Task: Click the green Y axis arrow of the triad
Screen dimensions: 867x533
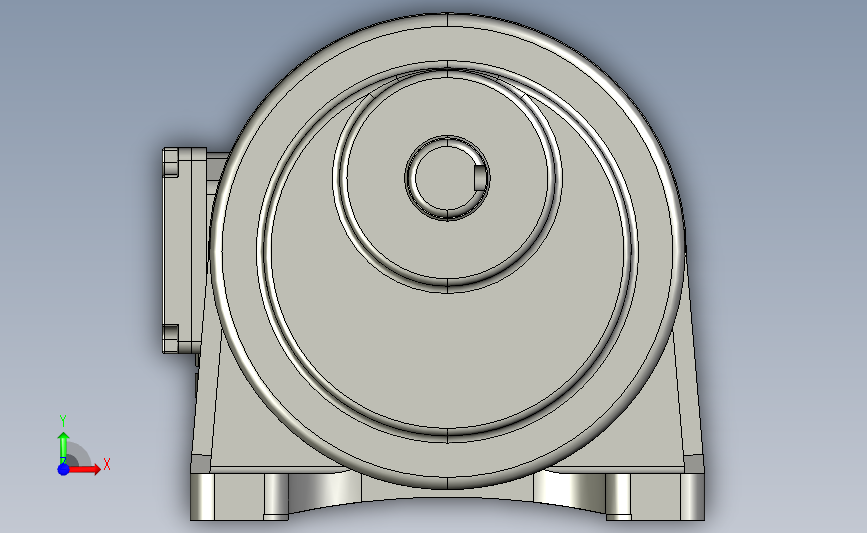Action: (x=63, y=447)
